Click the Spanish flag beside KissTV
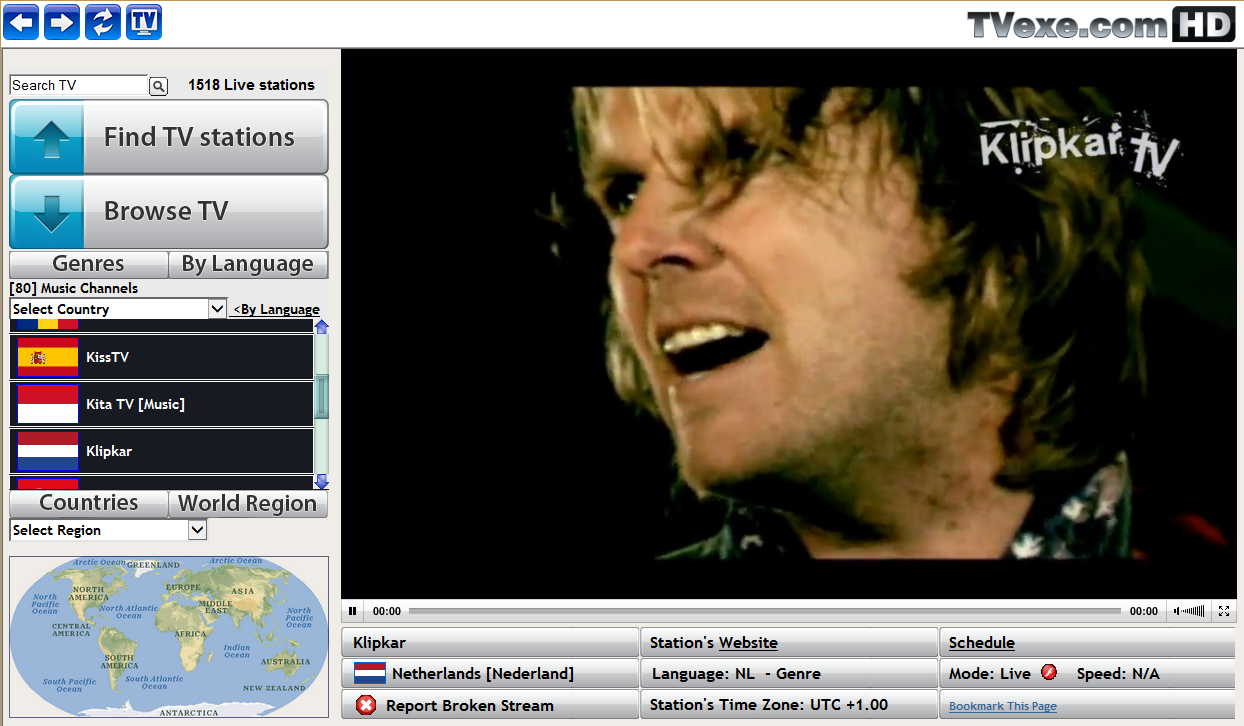The image size is (1244, 726). pos(48,357)
